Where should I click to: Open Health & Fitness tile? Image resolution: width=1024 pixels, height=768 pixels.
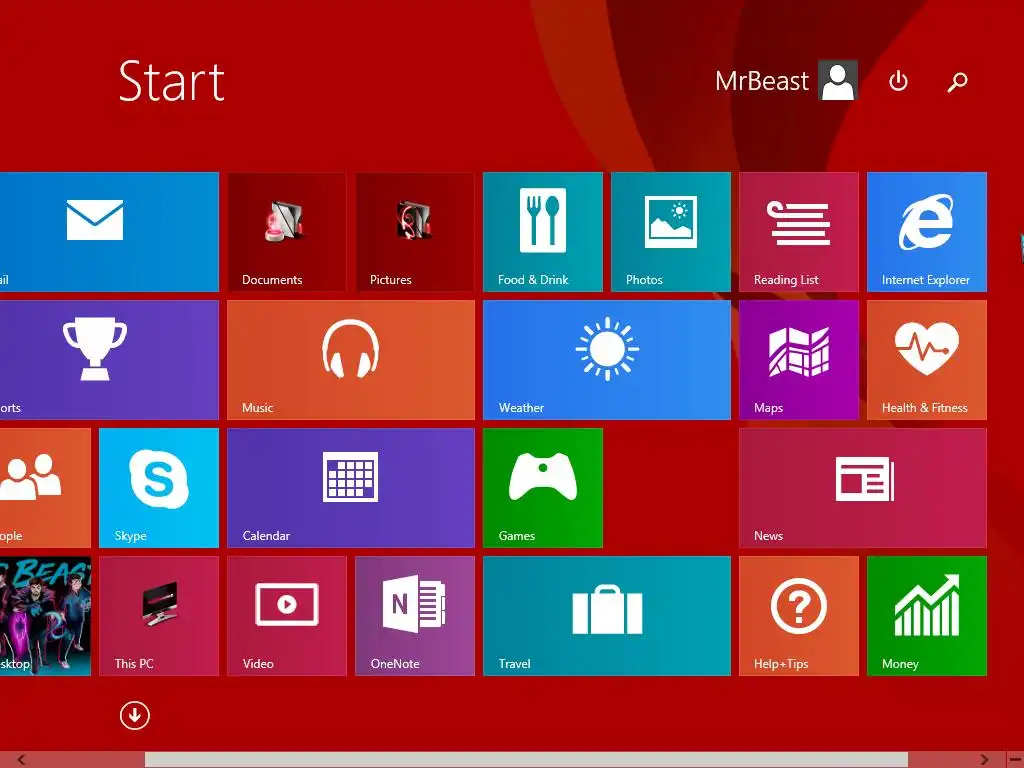[927, 360]
